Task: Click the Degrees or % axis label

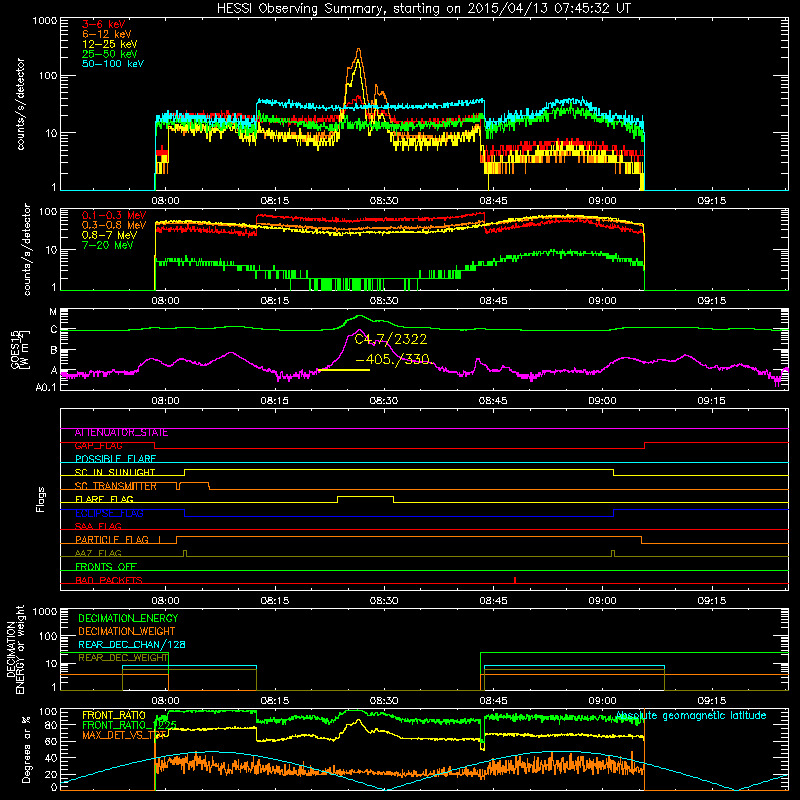Action: [x=26, y=749]
